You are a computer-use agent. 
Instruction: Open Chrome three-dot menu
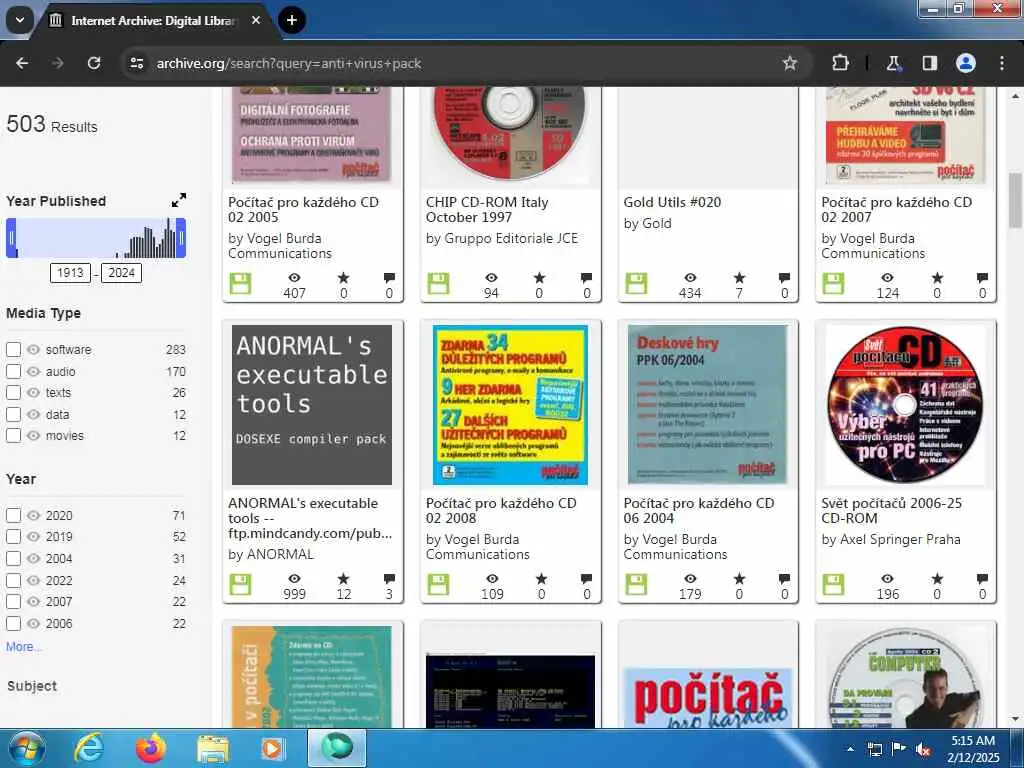(x=1002, y=63)
